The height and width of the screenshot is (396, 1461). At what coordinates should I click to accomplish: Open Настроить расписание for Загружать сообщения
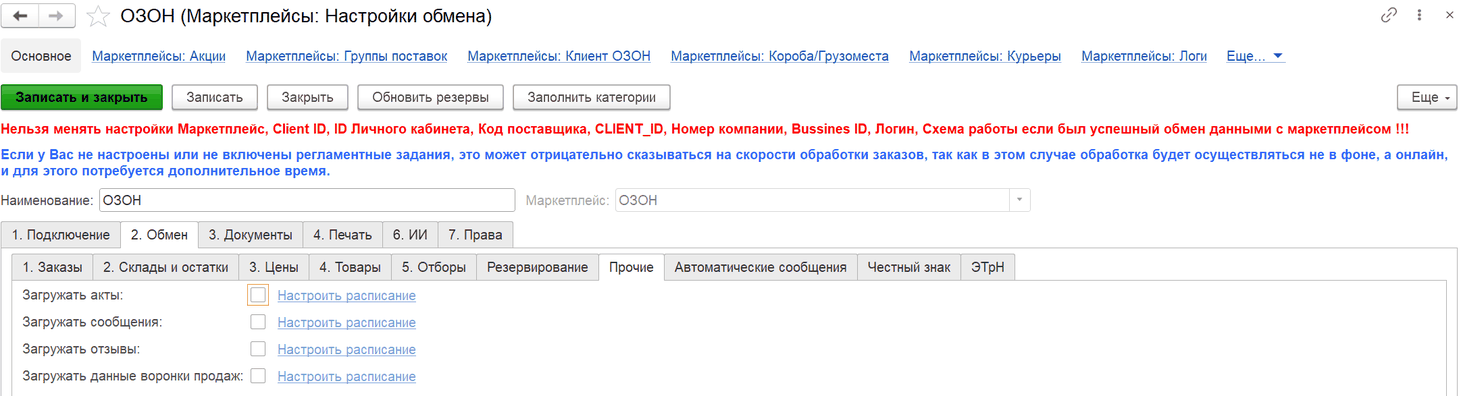click(x=347, y=322)
